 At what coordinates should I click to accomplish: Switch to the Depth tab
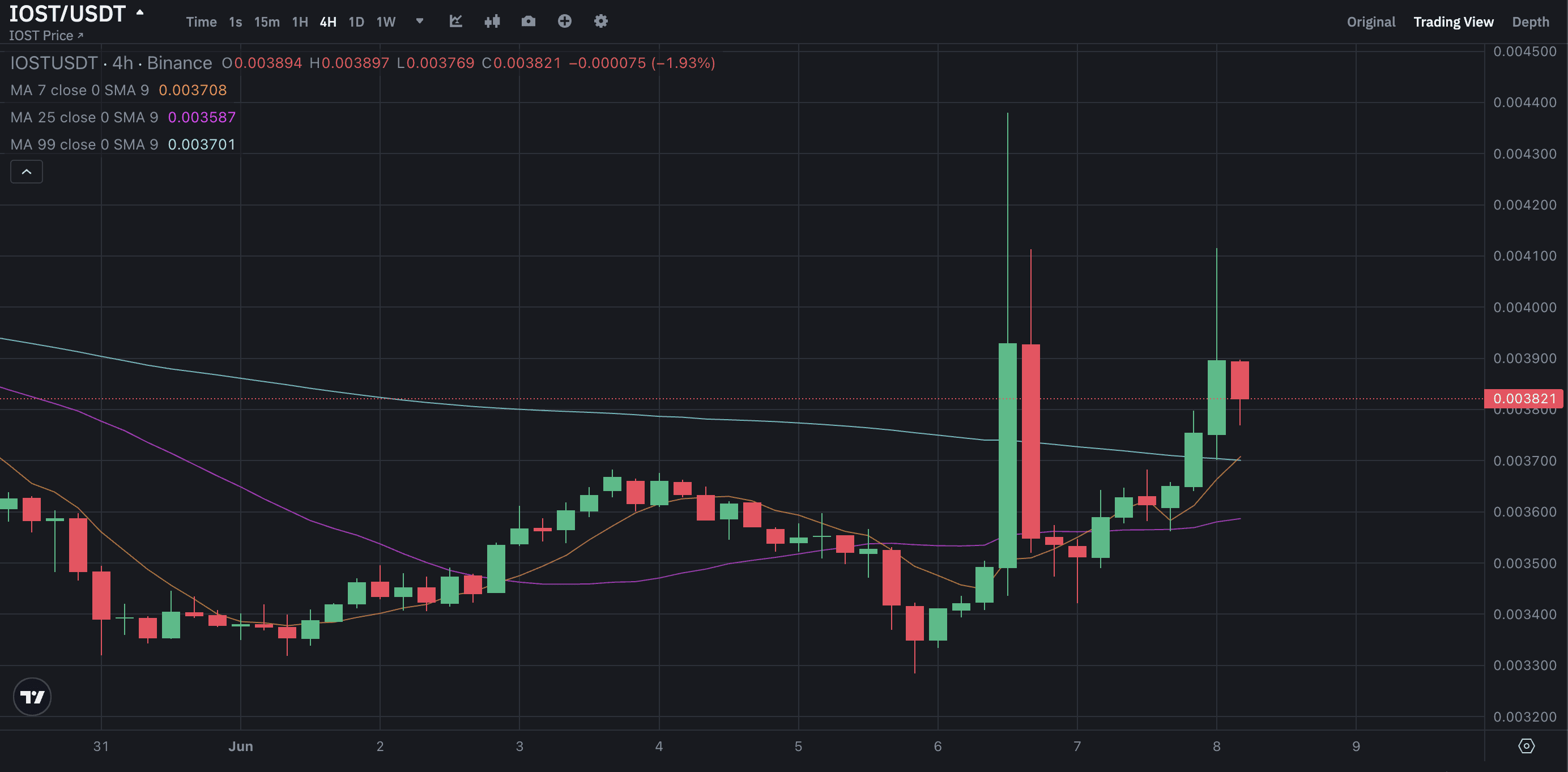1530,22
